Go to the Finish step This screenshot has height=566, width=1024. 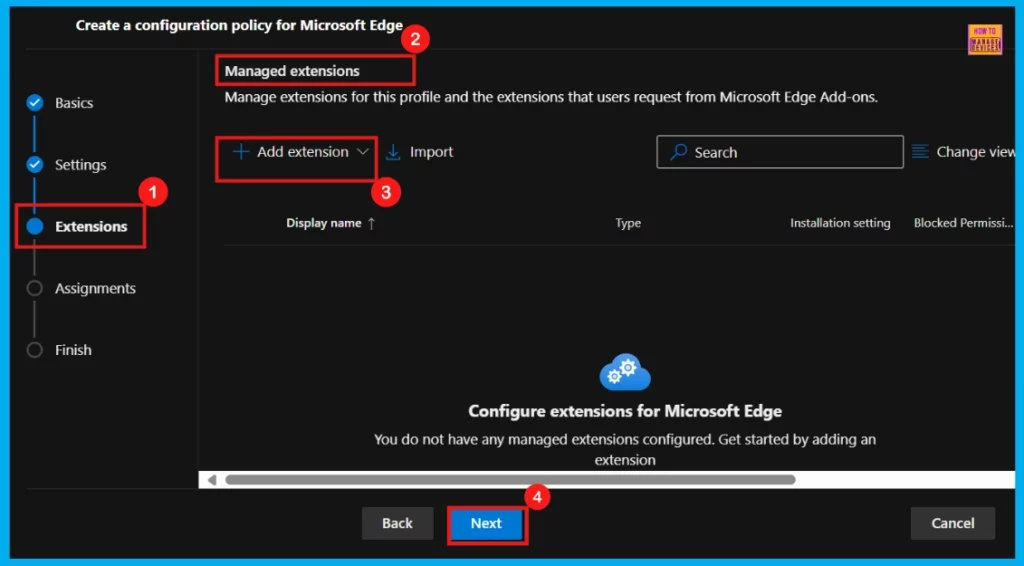73,350
